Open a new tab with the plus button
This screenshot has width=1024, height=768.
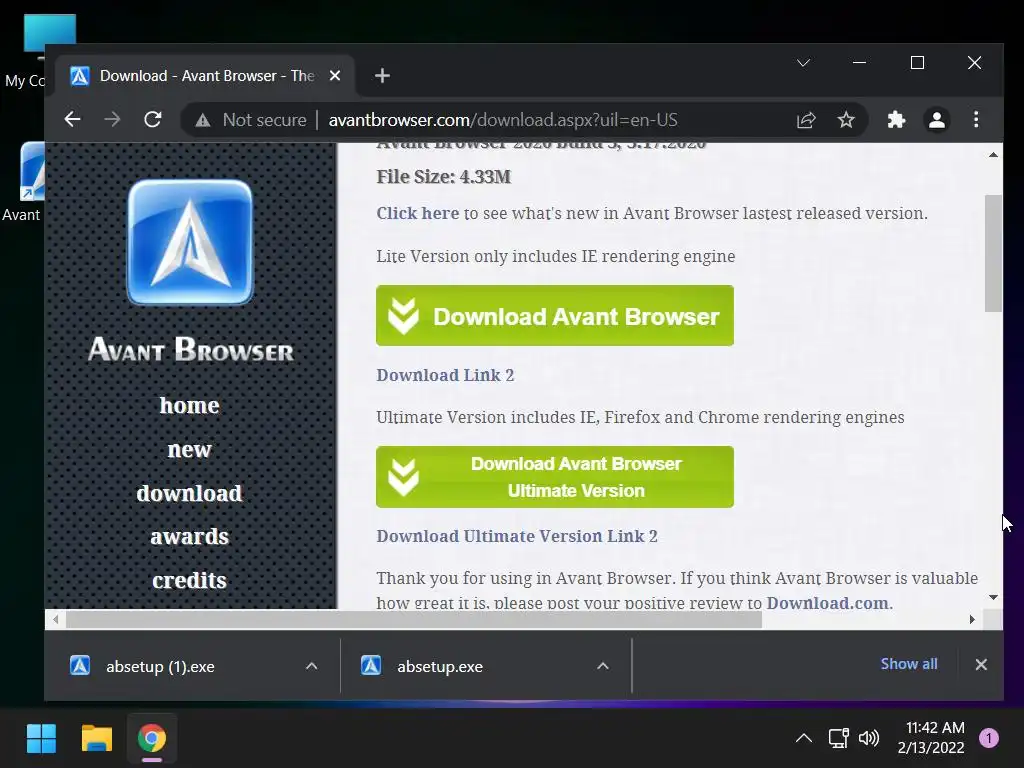(x=383, y=76)
